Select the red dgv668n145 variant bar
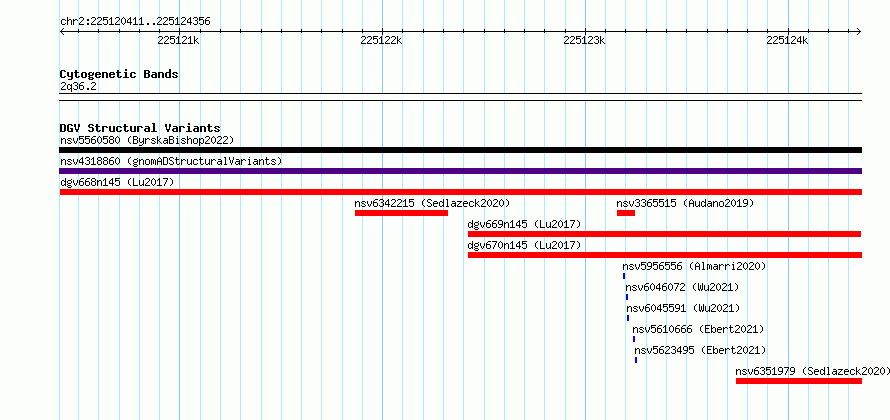Viewport: 890px width, 420px height. pyautogui.click(x=460, y=192)
